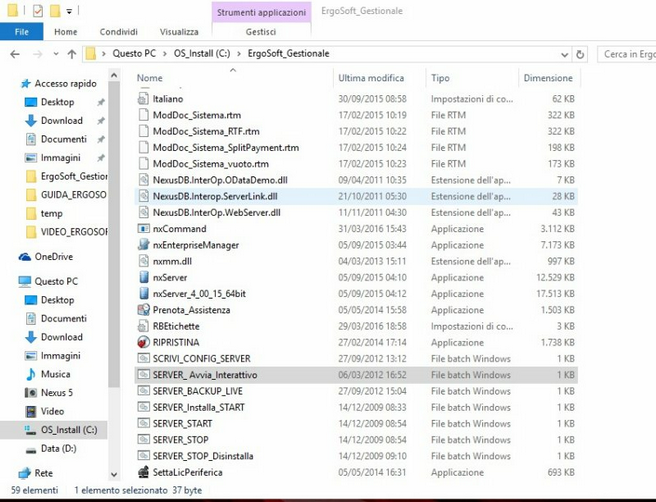Click the properties checkmark quick-access icon
Viewport: 656px width, 502px height.
37,10
